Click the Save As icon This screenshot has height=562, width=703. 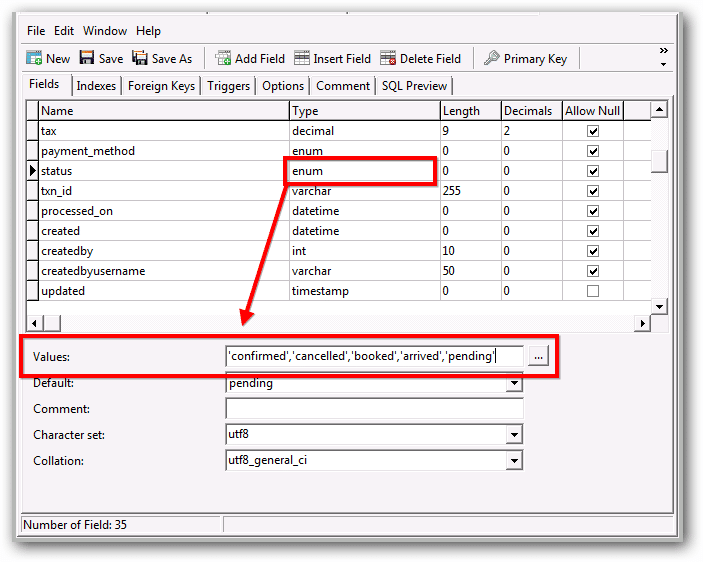(139, 57)
